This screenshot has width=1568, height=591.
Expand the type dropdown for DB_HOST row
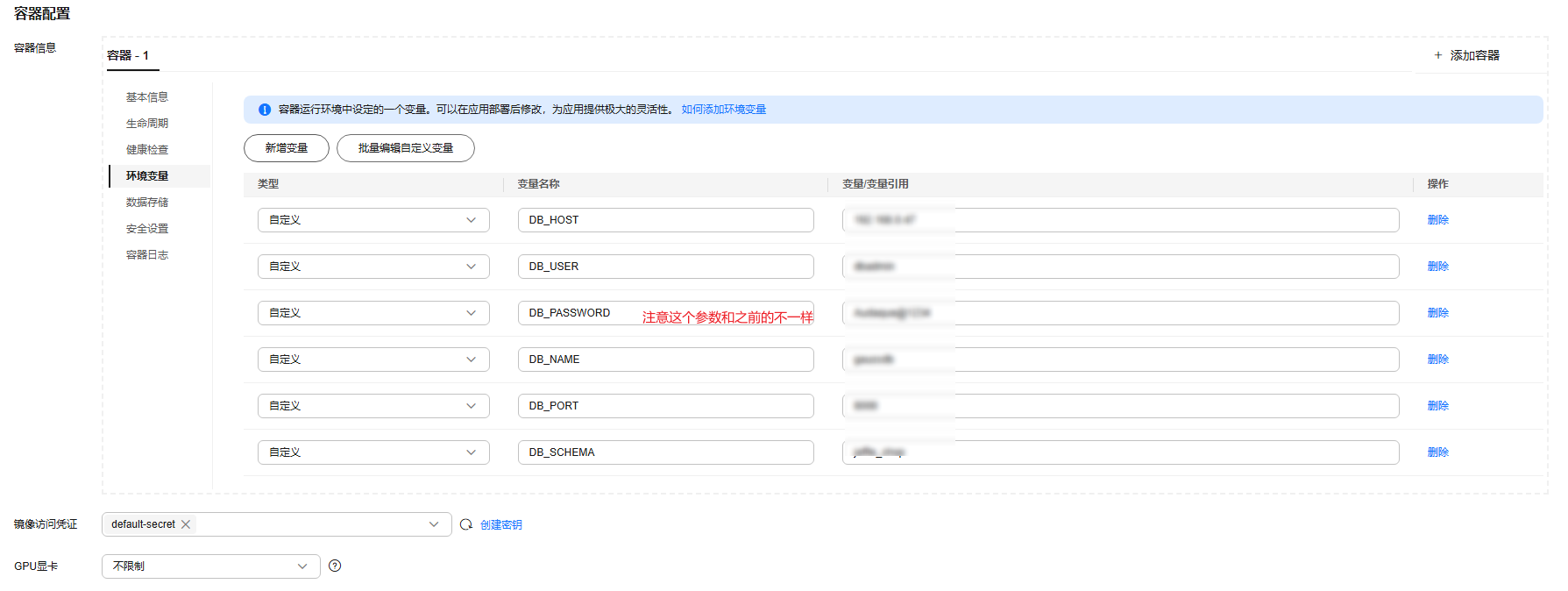tap(471, 220)
